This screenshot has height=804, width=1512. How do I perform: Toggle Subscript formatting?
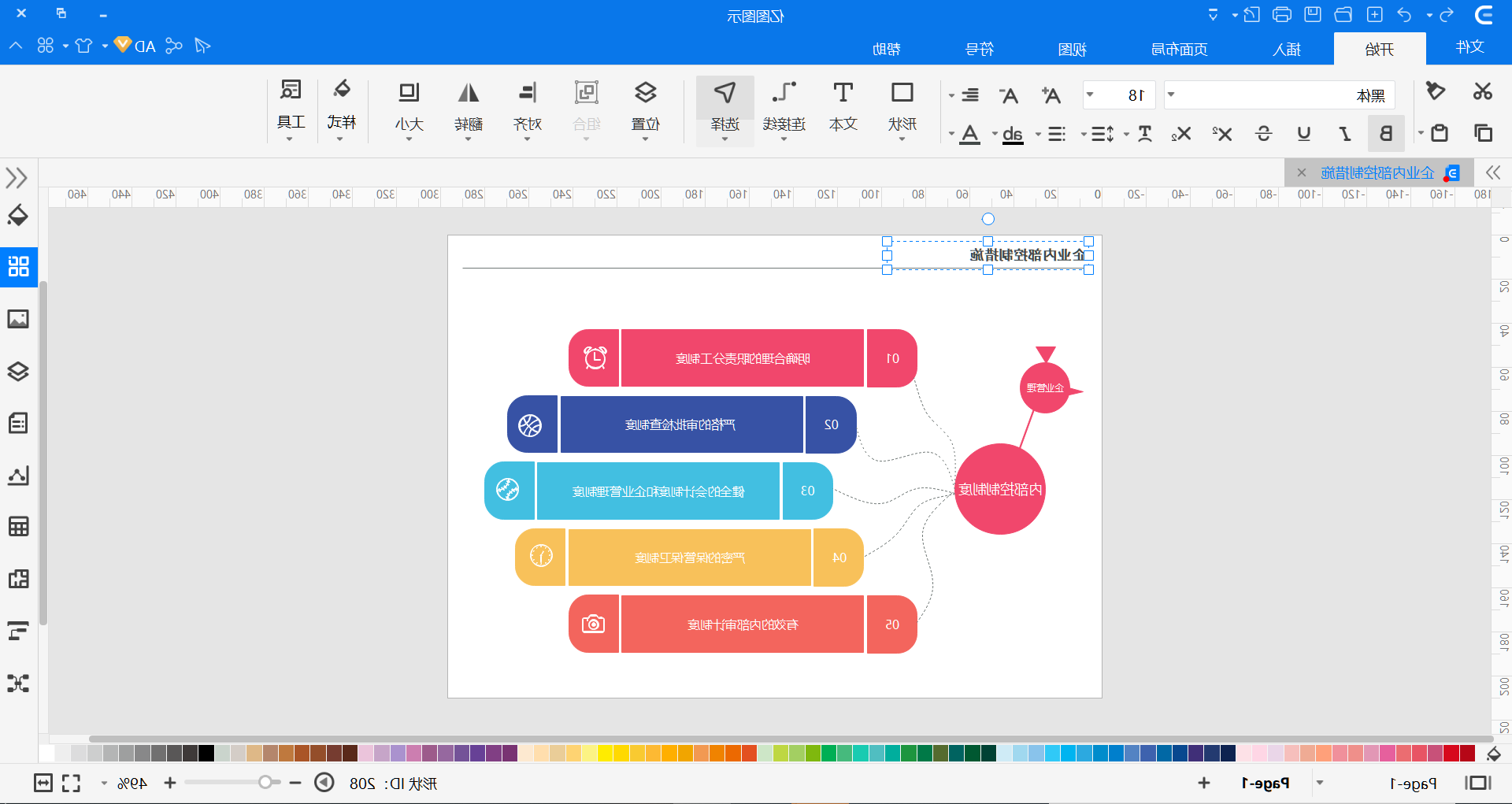[1181, 134]
